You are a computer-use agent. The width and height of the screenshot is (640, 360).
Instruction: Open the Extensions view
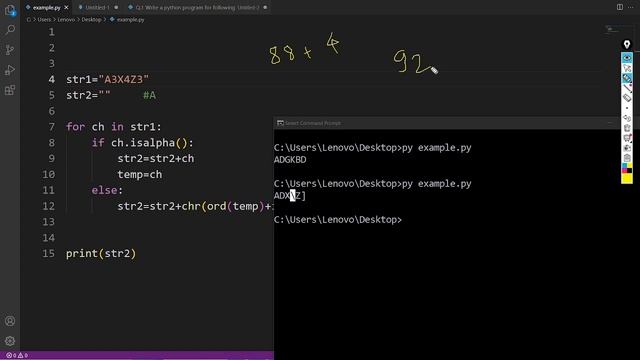(10, 90)
